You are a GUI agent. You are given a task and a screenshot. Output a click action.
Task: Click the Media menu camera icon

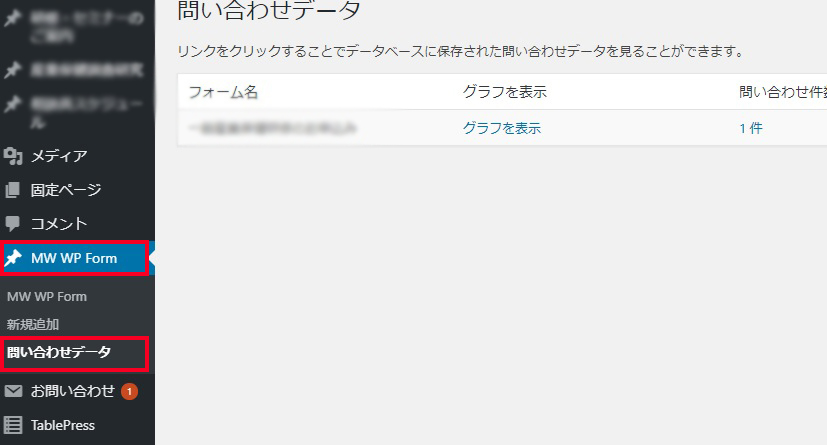tap(13, 156)
